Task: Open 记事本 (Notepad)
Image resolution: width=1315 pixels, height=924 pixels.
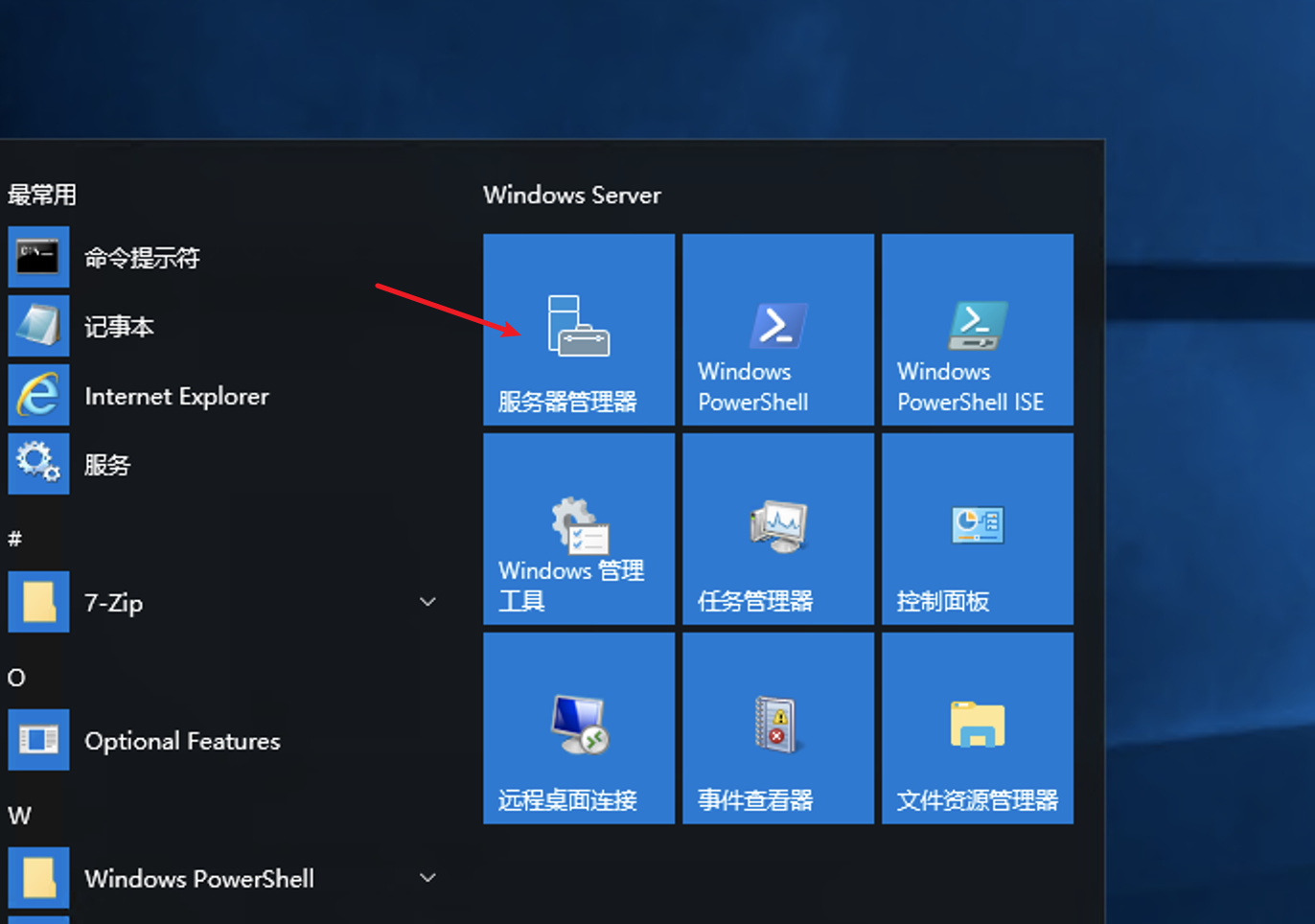Action: pos(119,326)
